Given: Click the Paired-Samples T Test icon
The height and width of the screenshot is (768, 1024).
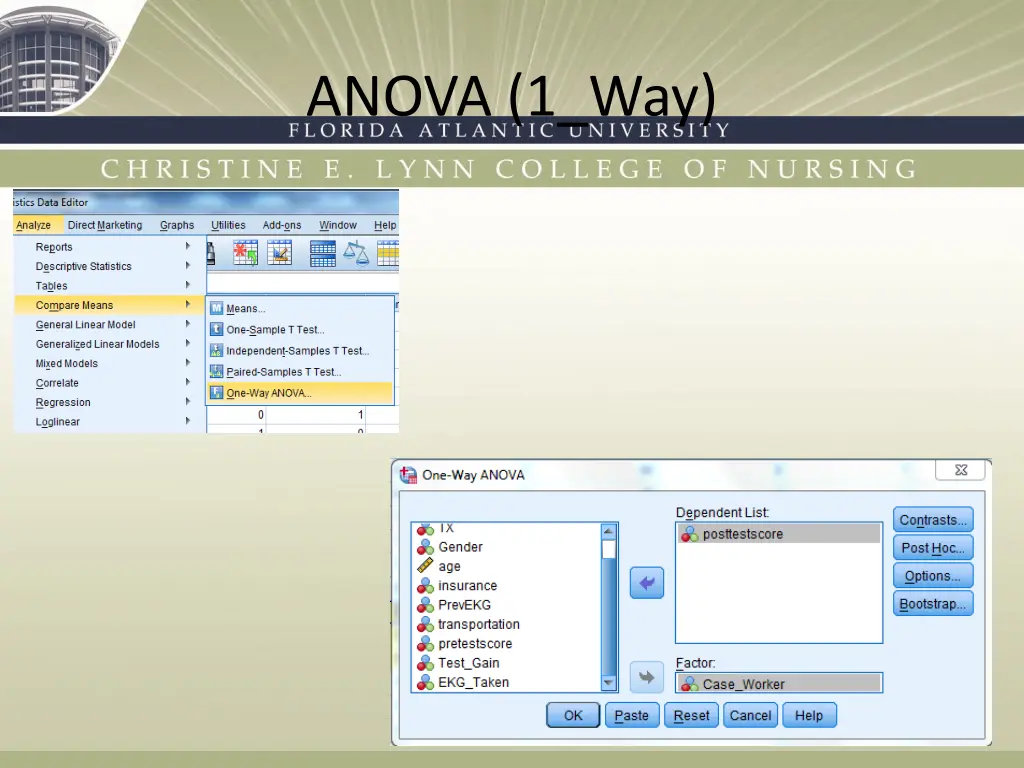Looking at the screenshot, I should (x=216, y=372).
